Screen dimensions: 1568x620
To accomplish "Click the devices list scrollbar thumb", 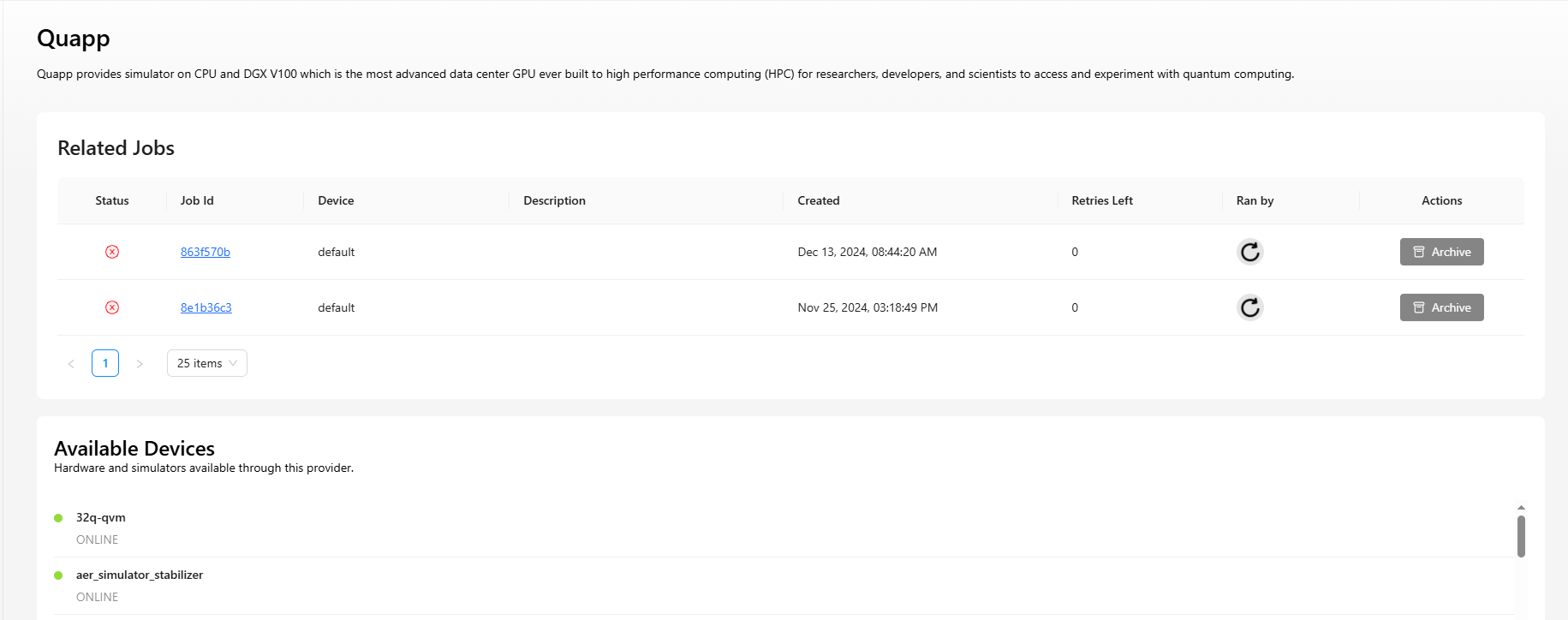I will [x=1521, y=536].
